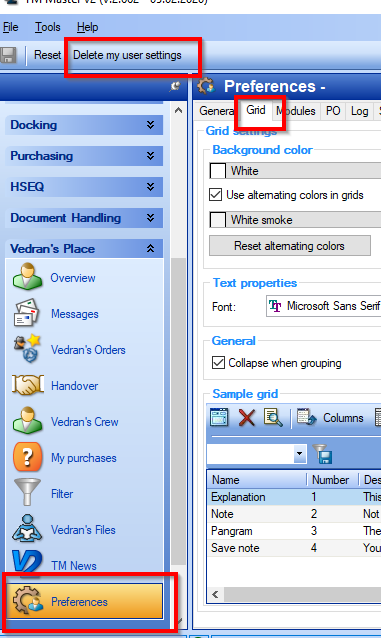Viewport: 381px width, 638px height.
Task: Switch to the Log tab
Action: [359, 111]
